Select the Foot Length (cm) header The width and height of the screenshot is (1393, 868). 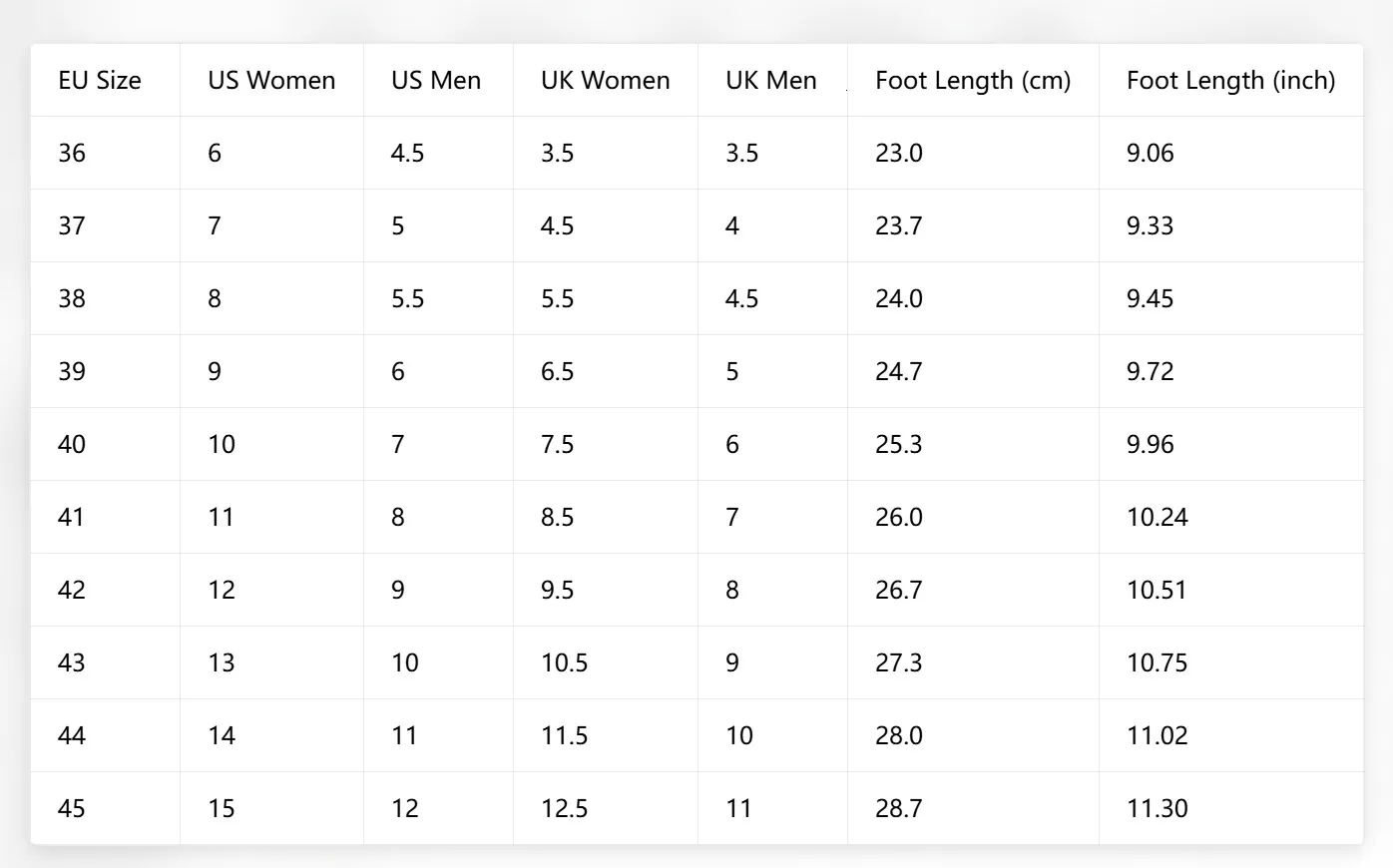click(x=973, y=81)
